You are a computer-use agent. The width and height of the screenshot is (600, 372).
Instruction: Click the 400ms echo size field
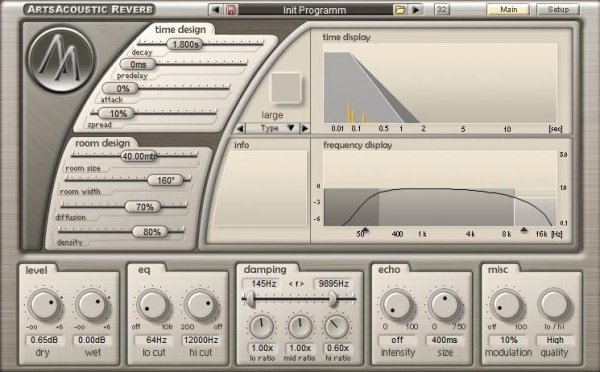pyautogui.click(x=444, y=340)
